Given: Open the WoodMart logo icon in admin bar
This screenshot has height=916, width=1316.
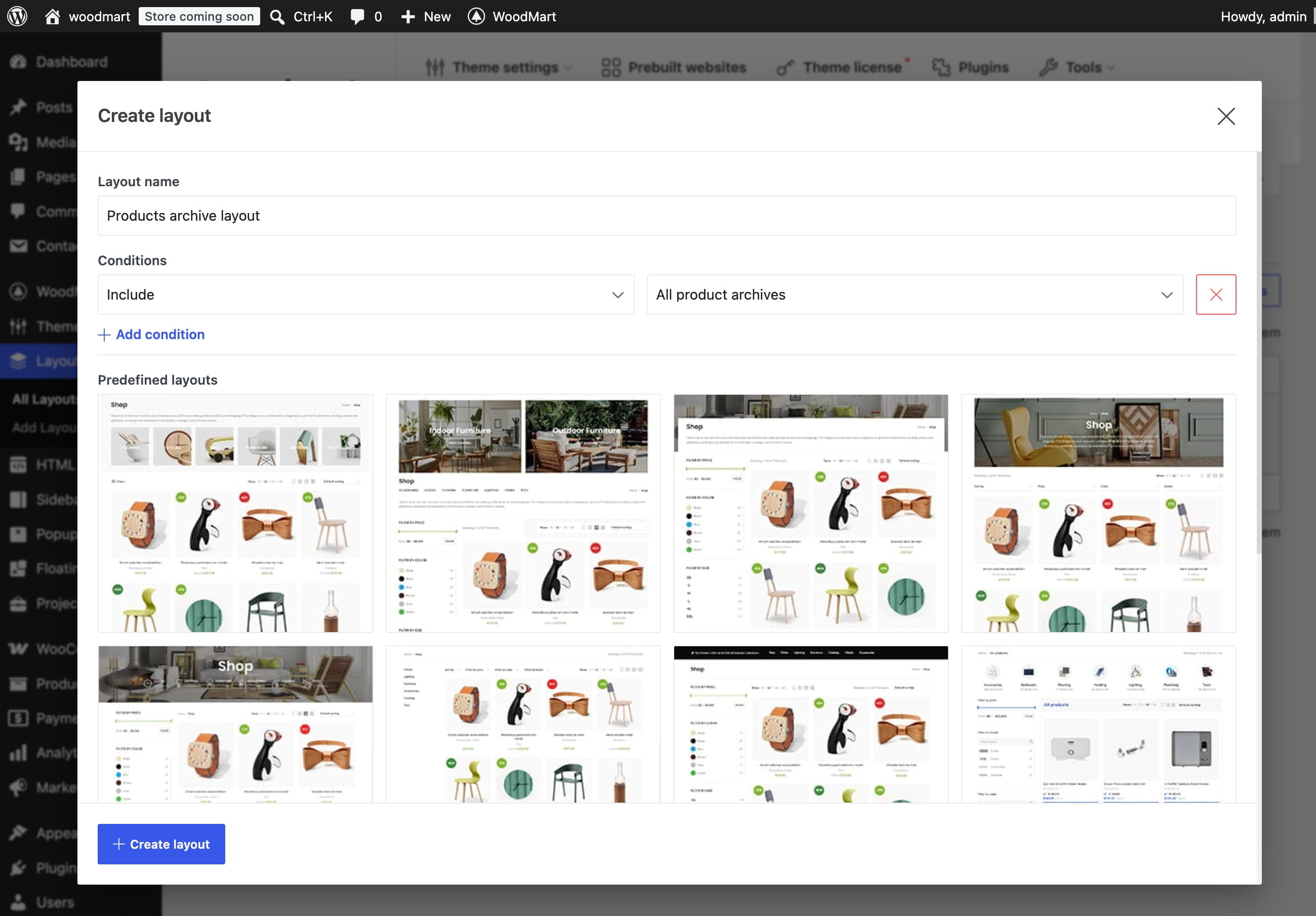Looking at the screenshot, I should [476, 16].
